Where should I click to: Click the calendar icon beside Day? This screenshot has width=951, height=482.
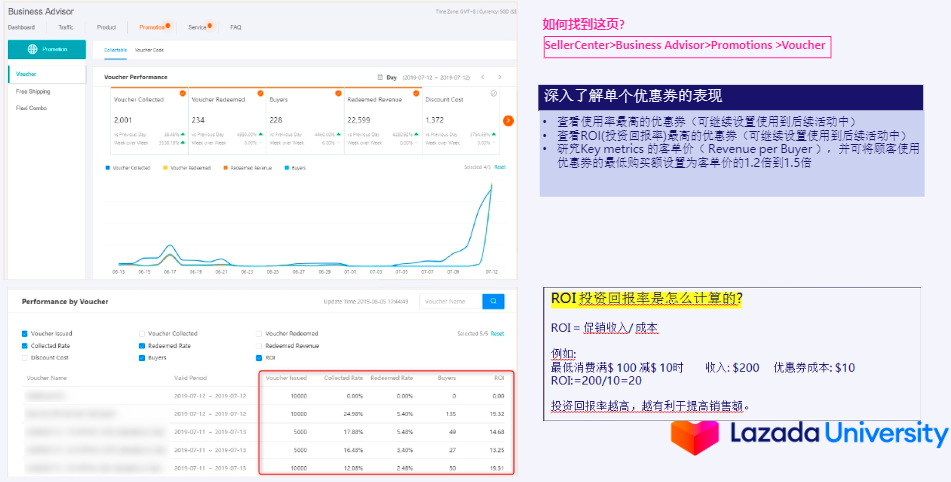pos(380,78)
